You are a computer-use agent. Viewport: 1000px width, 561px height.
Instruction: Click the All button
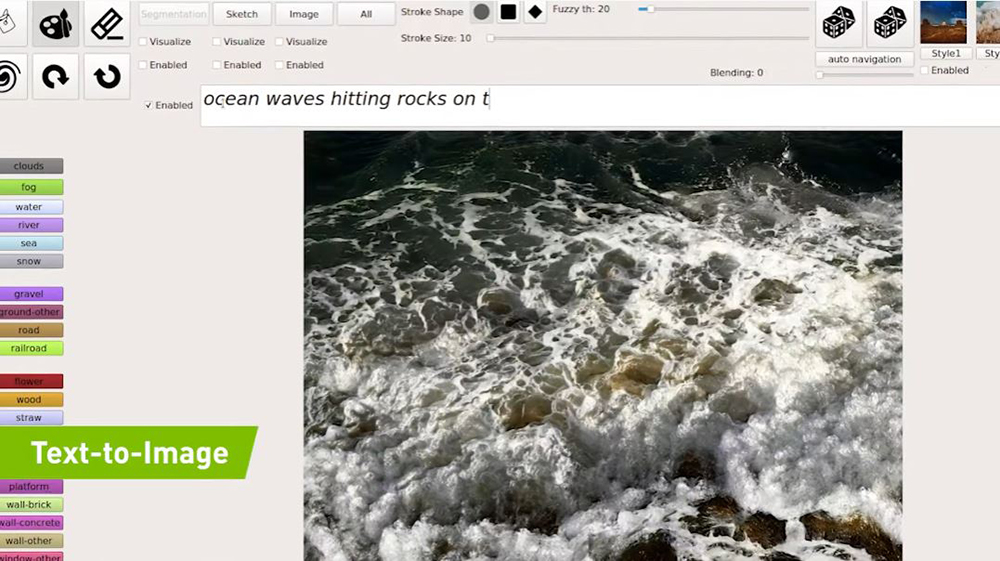(366, 14)
